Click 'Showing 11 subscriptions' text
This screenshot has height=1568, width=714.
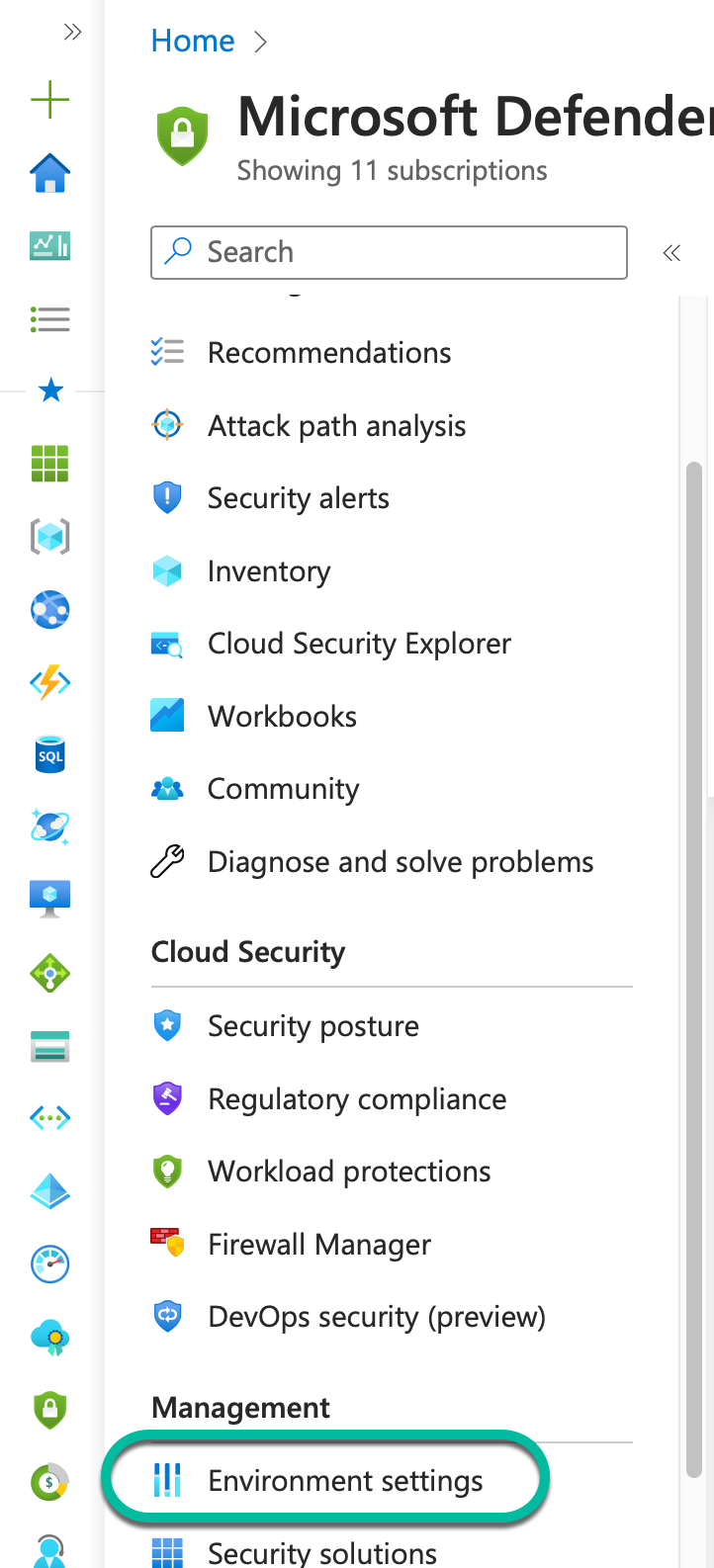point(392,171)
